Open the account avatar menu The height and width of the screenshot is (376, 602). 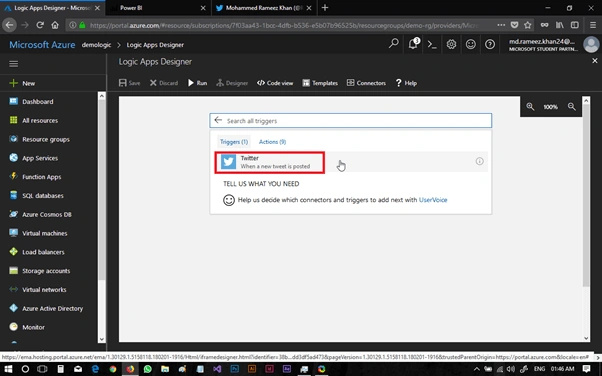591,45
